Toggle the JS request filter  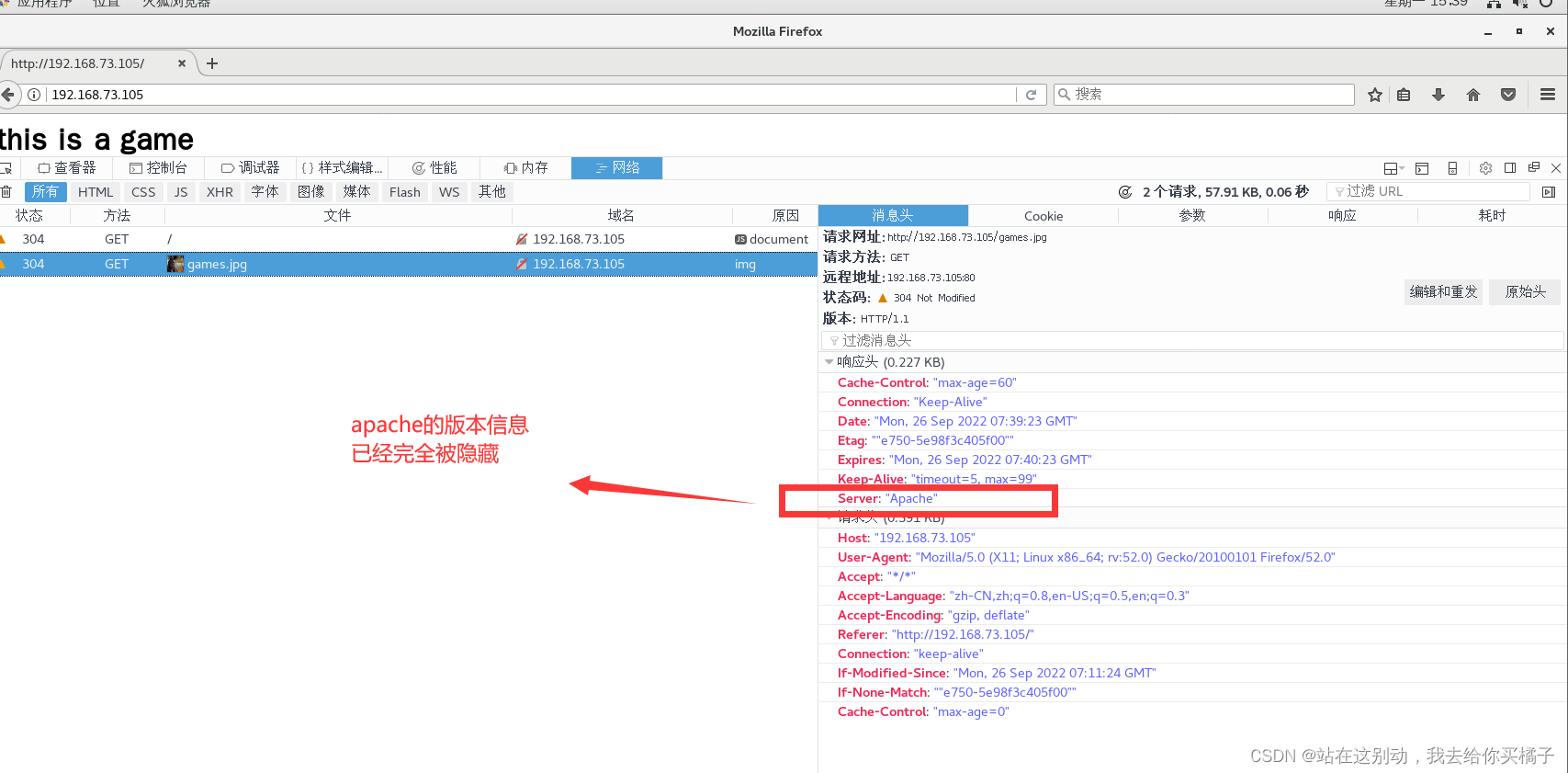(181, 192)
